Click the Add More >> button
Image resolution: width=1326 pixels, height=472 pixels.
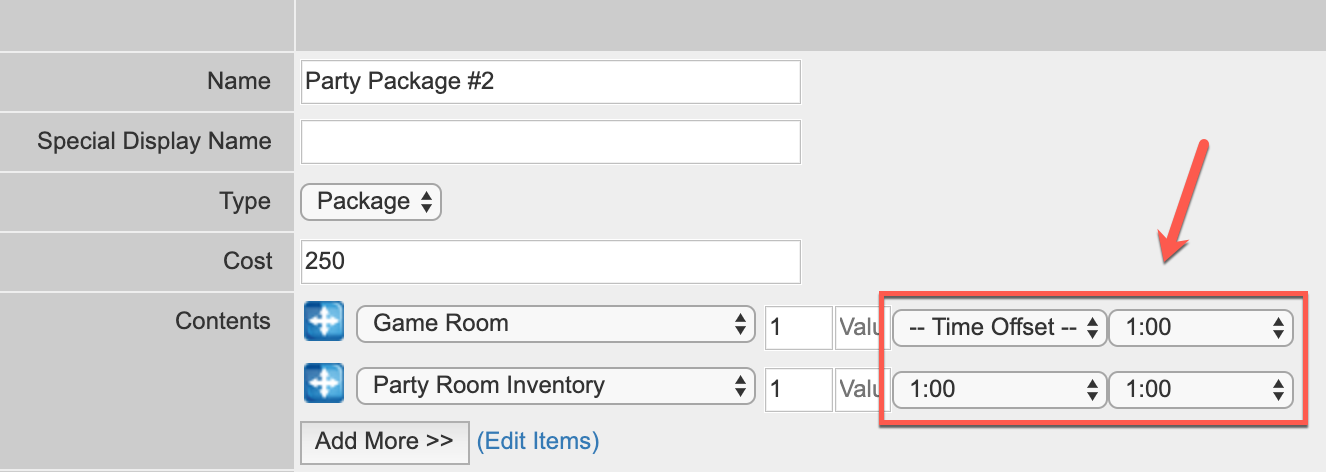(385, 441)
